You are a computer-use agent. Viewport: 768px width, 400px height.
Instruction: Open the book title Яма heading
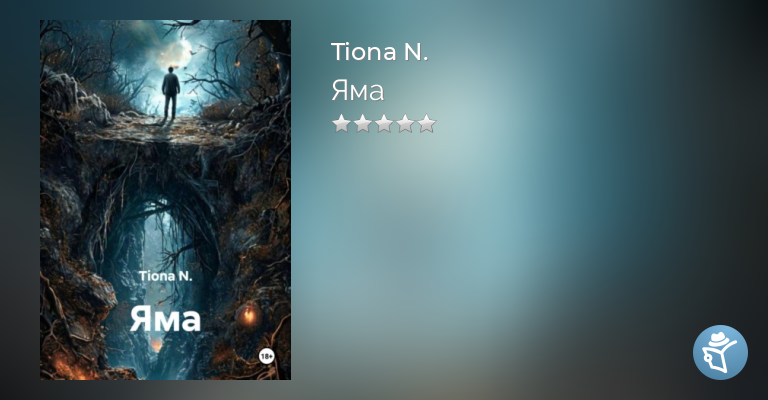tap(358, 91)
